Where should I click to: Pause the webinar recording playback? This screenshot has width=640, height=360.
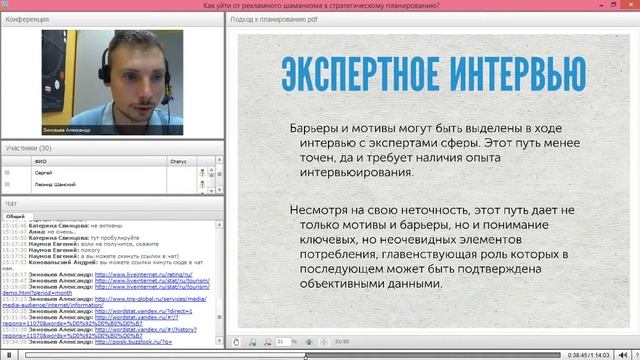(x=9, y=355)
